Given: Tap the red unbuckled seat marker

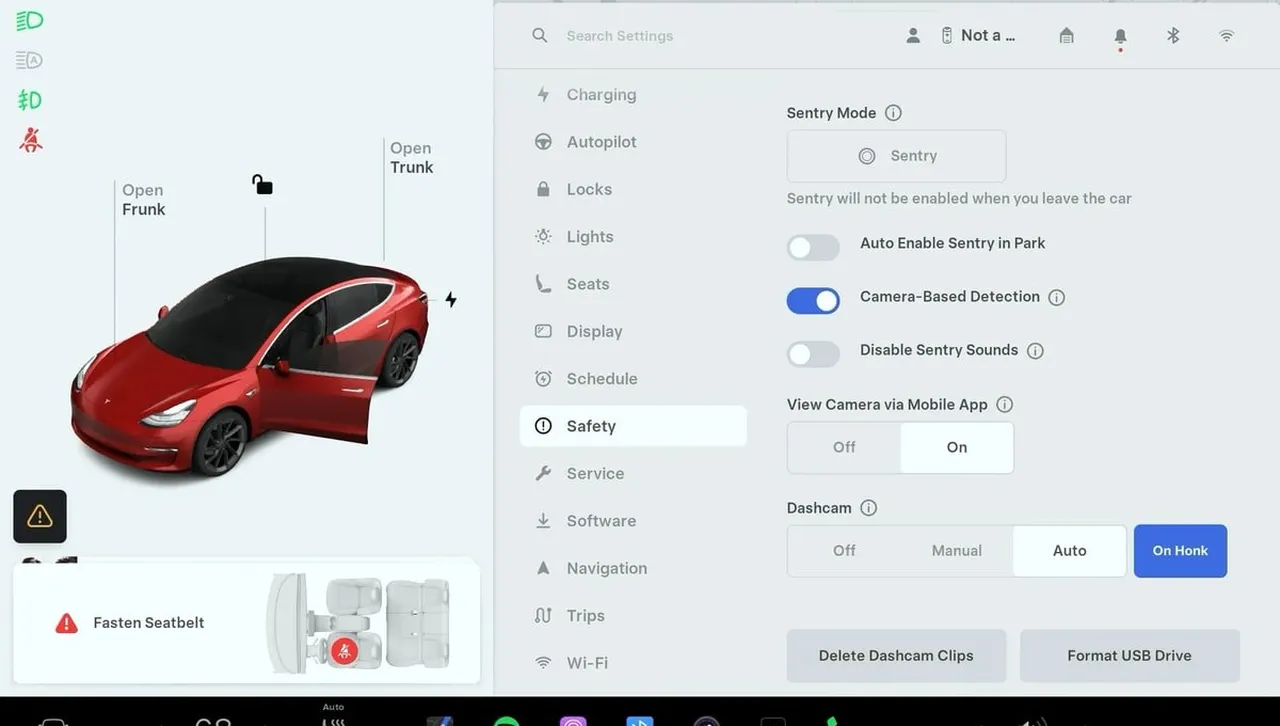Looking at the screenshot, I should [343, 652].
